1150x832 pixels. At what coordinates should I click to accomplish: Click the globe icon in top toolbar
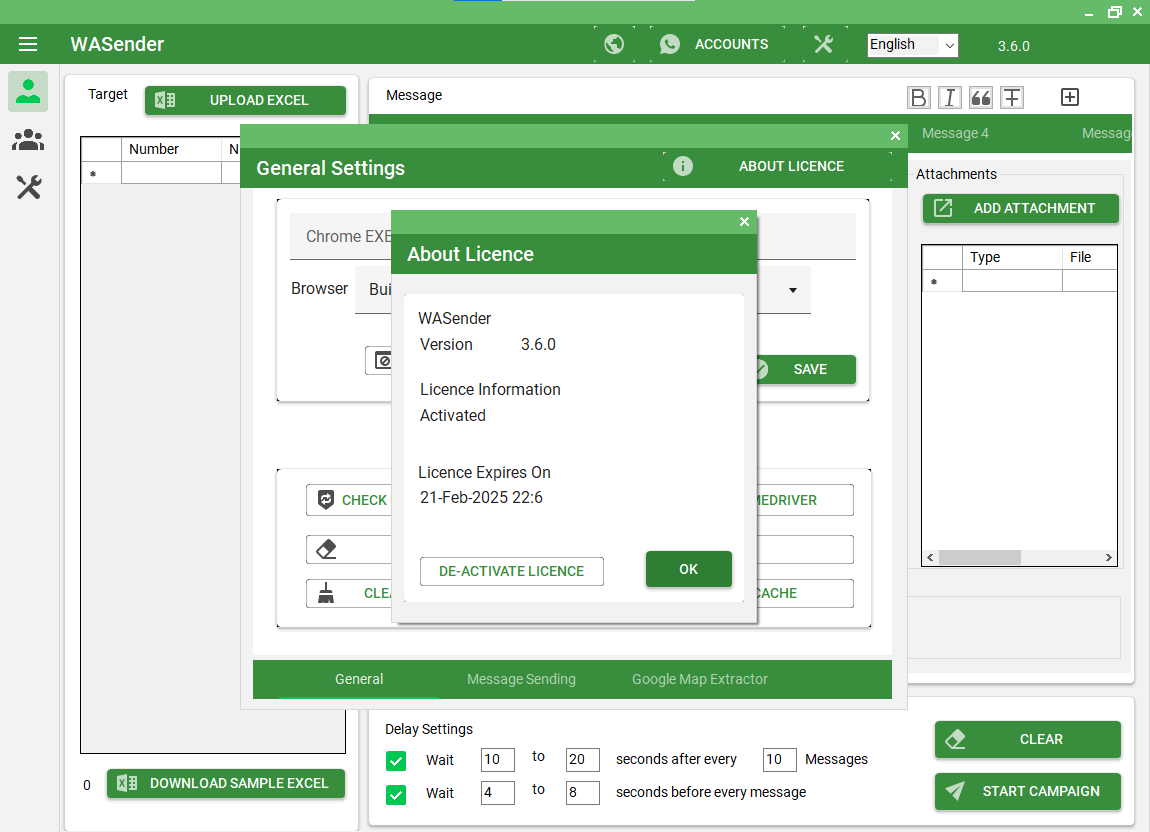click(x=614, y=44)
